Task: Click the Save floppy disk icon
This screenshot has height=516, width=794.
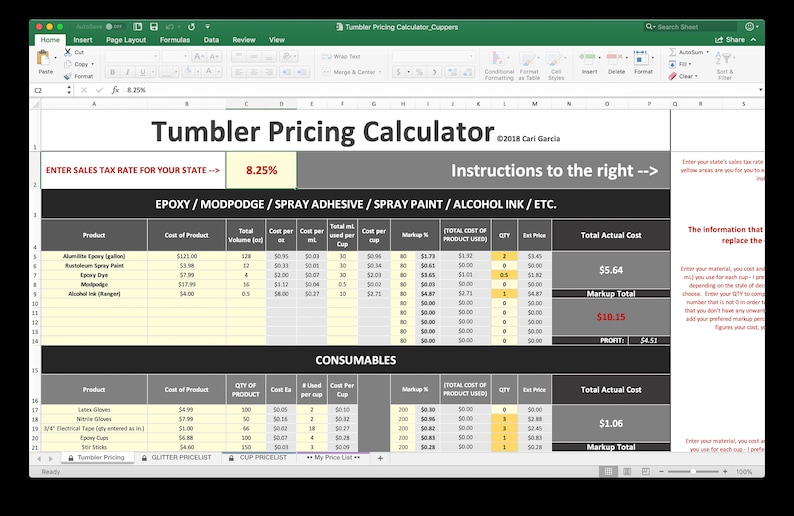Action: coord(154,26)
